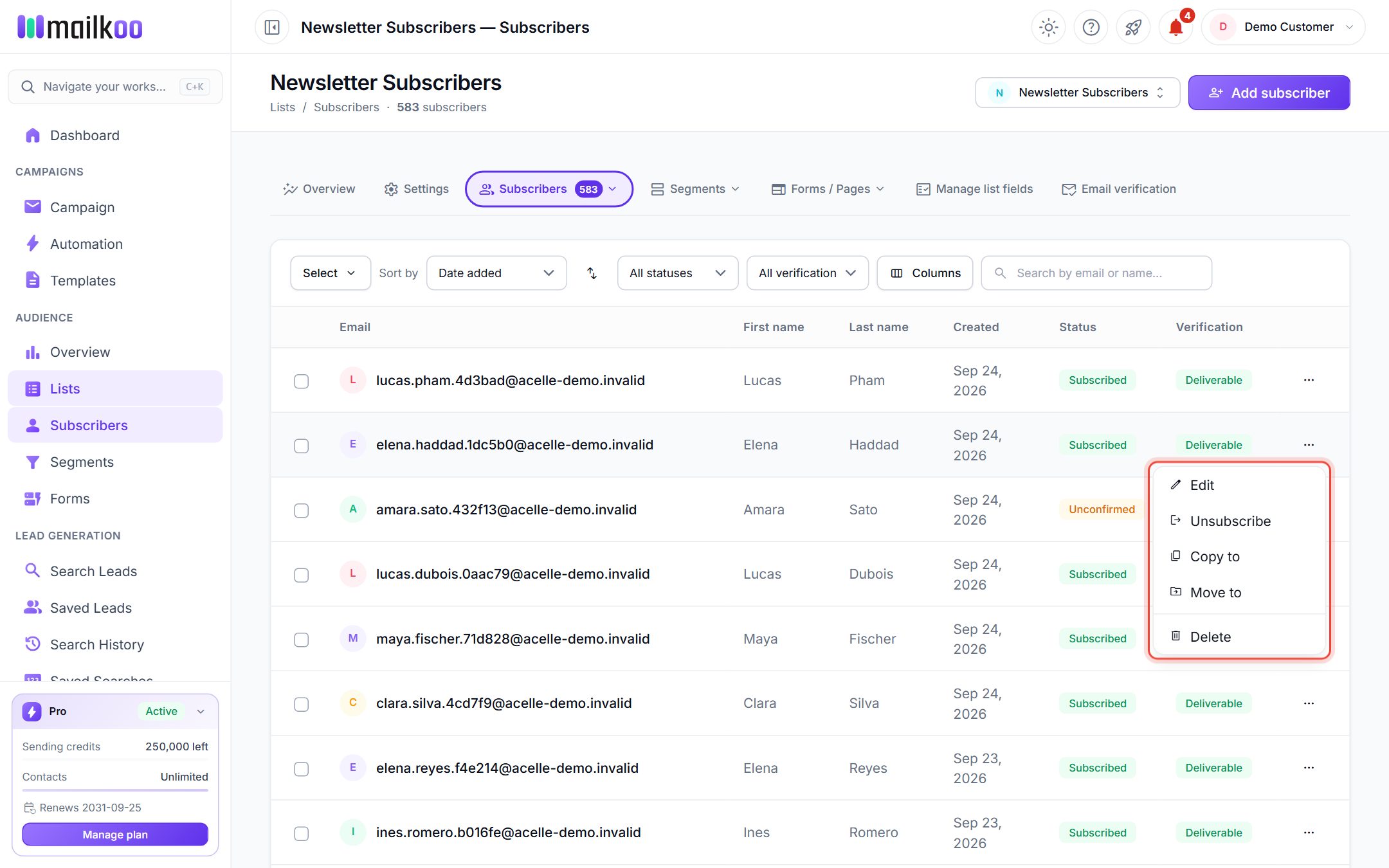The height and width of the screenshot is (868, 1389).
Task: Open the Newsletter Subscribers list switcher
Action: (x=1077, y=93)
